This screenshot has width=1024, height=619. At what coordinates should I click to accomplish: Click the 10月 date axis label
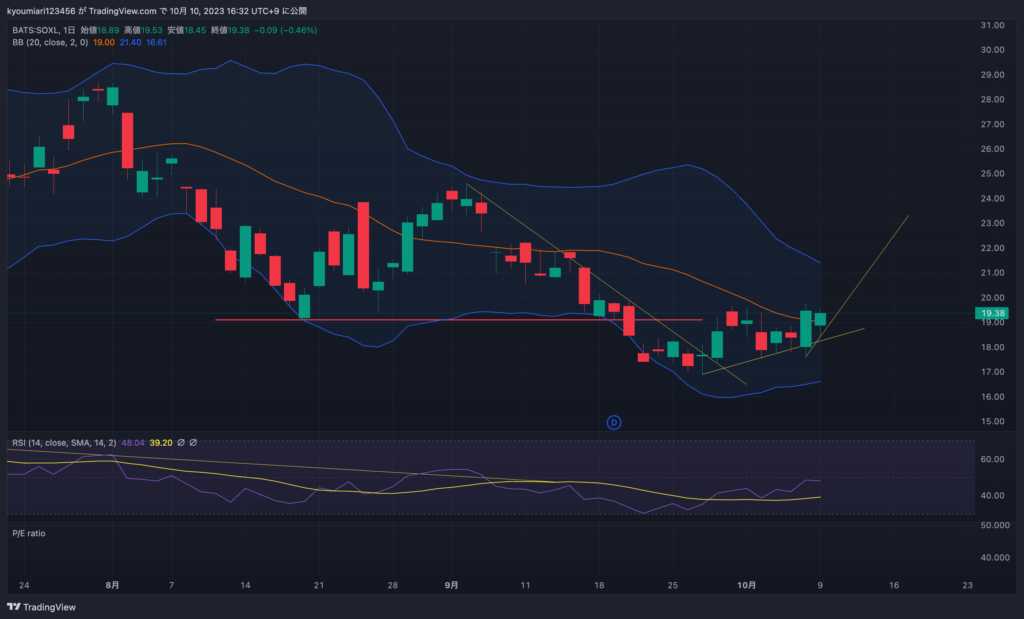[x=746, y=585]
